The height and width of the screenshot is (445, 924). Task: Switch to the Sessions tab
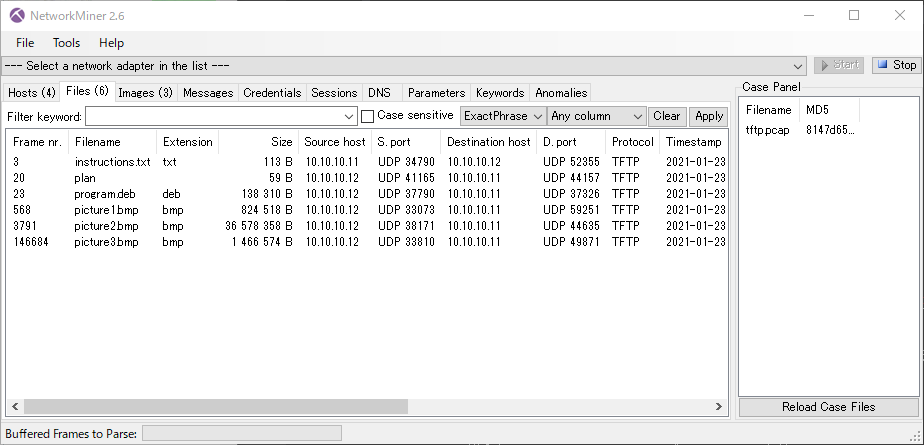pos(334,93)
